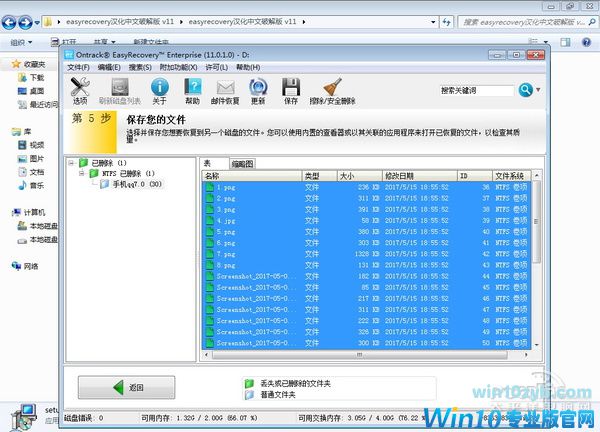Open the 编辑(E) menu
The image size is (600, 432).
(x=109, y=67)
